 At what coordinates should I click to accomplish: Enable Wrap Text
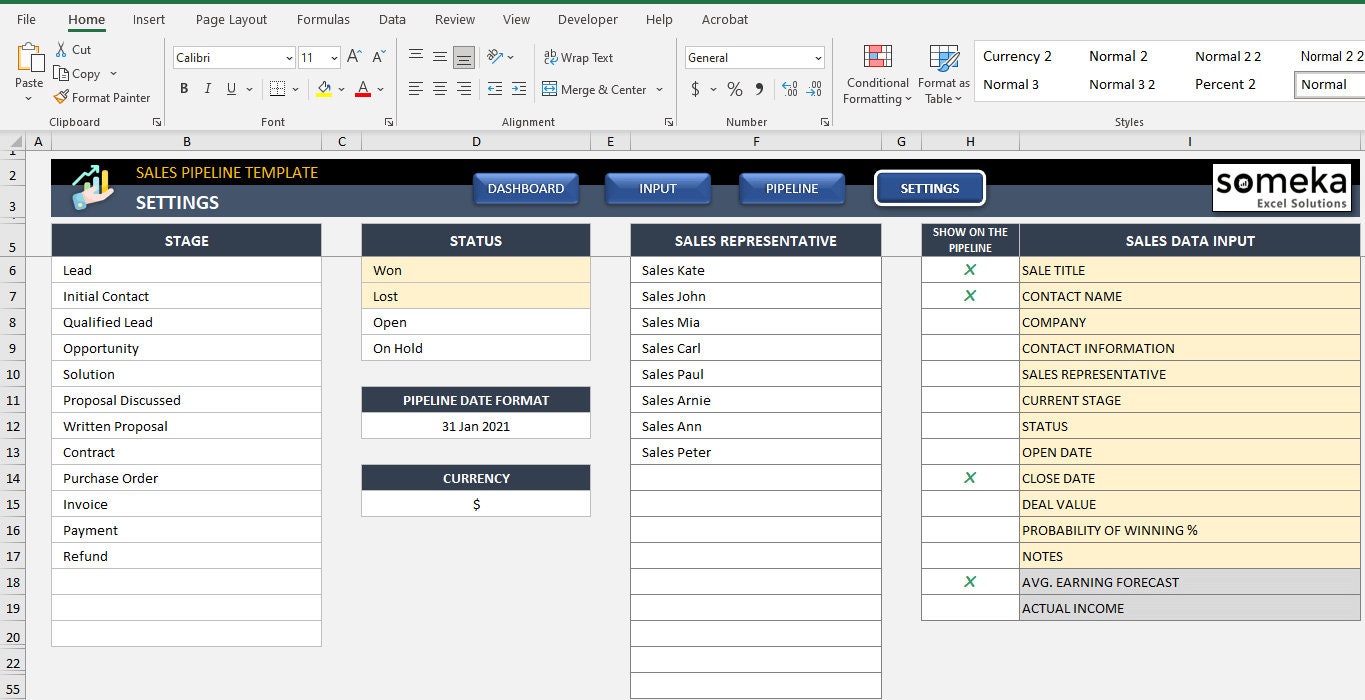(x=580, y=57)
